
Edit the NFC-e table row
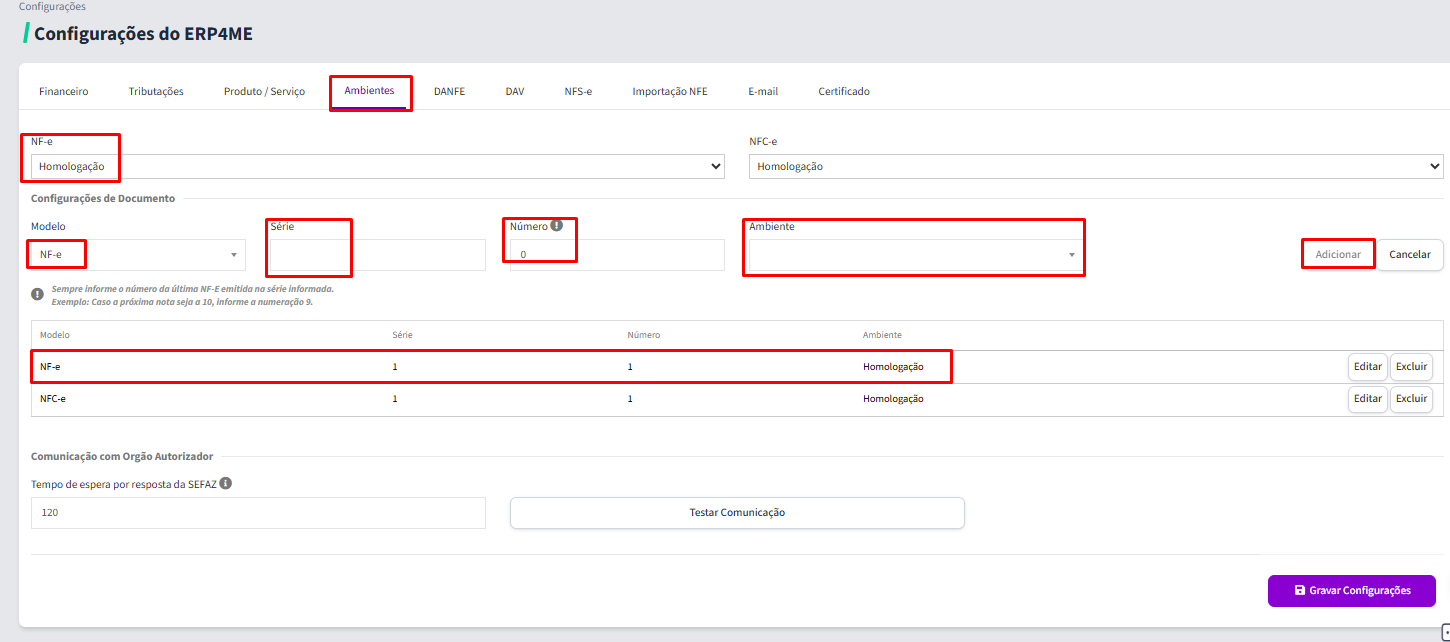coord(1367,399)
